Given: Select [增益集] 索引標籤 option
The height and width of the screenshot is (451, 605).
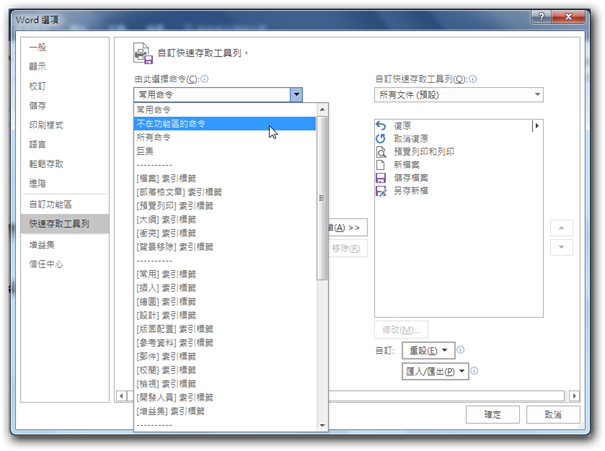Looking at the screenshot, I should [x=225, y=411].
